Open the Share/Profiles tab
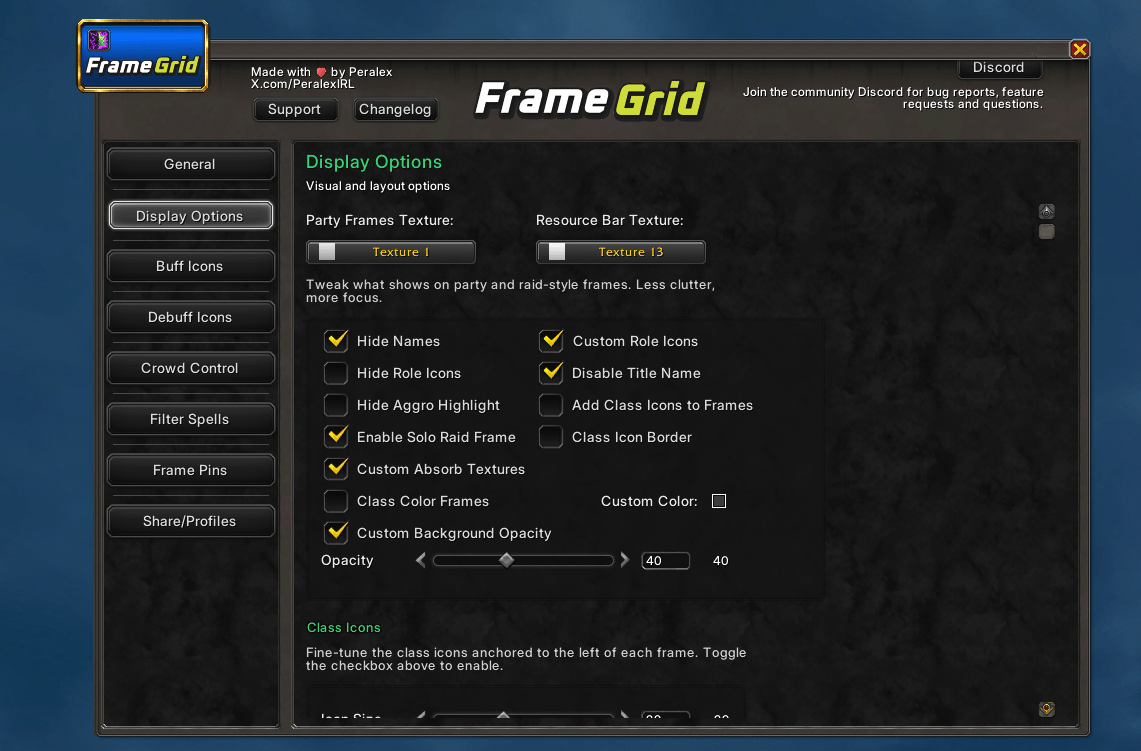1141x751 pixels. 191,520
